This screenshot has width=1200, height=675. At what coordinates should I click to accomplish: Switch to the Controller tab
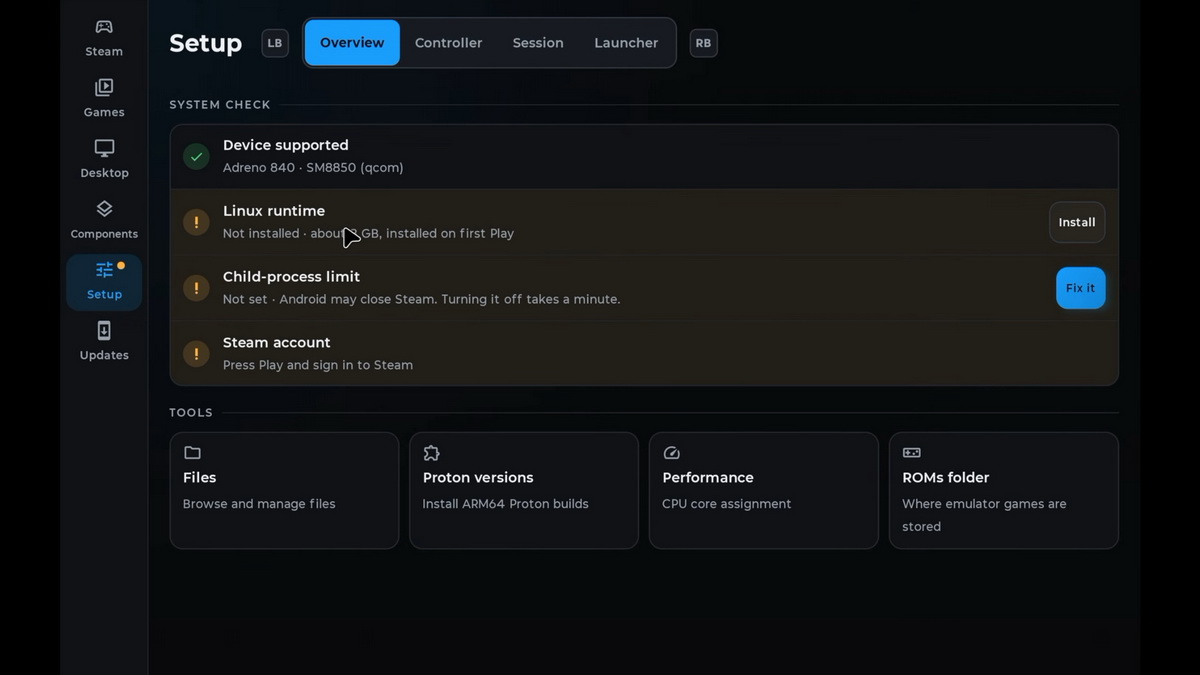(x=448, y=43)
